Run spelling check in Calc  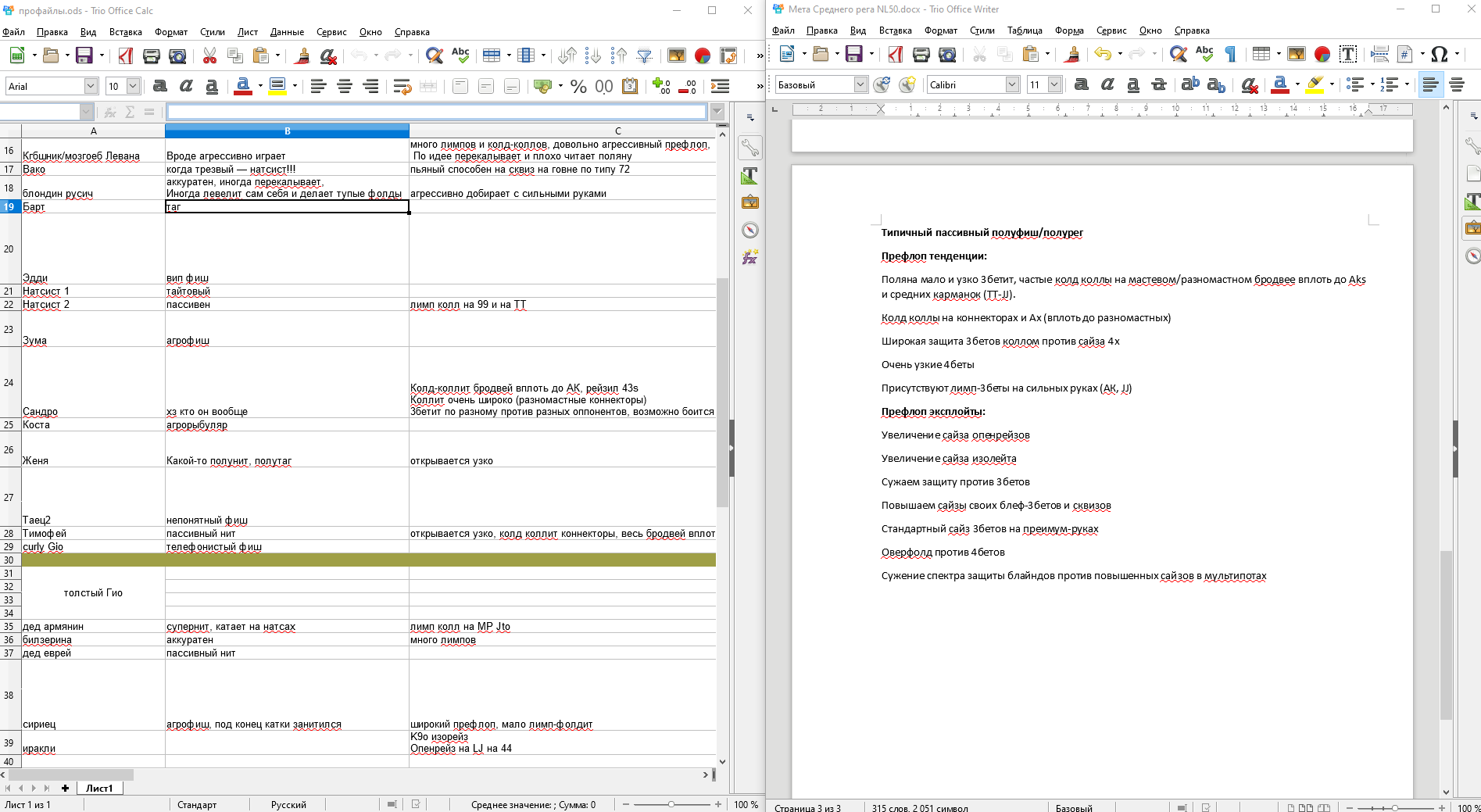pos(460,55)
